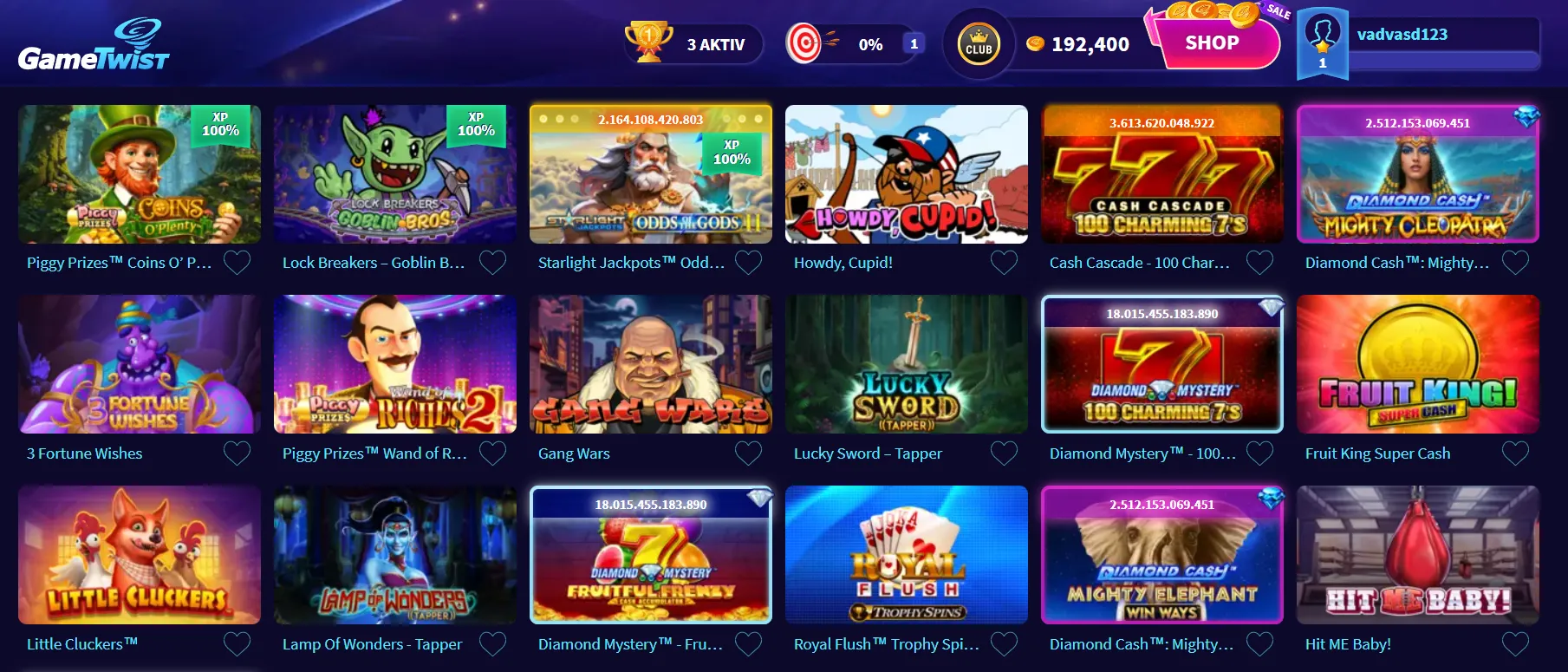Open Fruit King Super Cash title link

tap(1377, 453)
